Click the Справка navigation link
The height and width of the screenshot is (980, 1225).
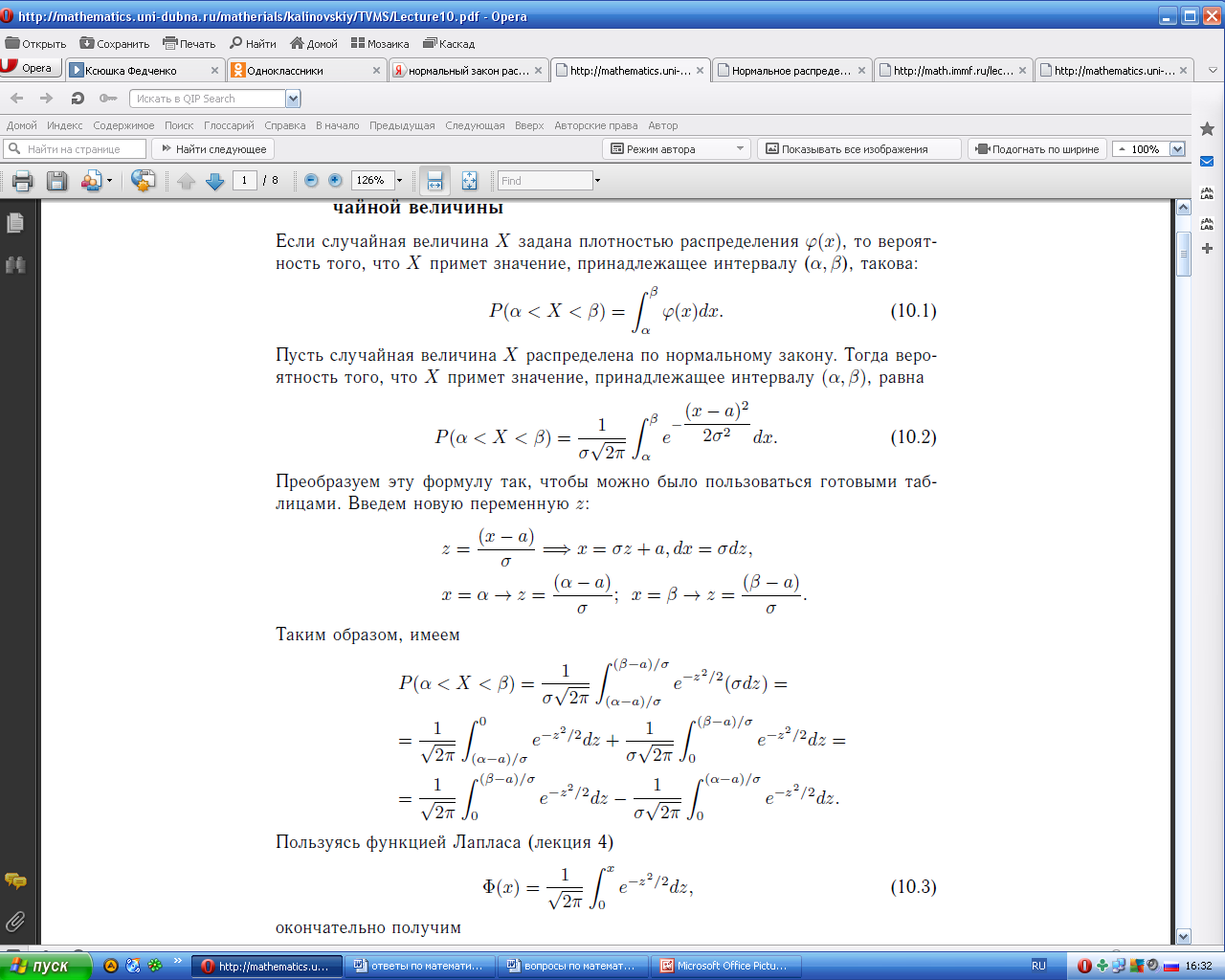click(x=285, y=125)
